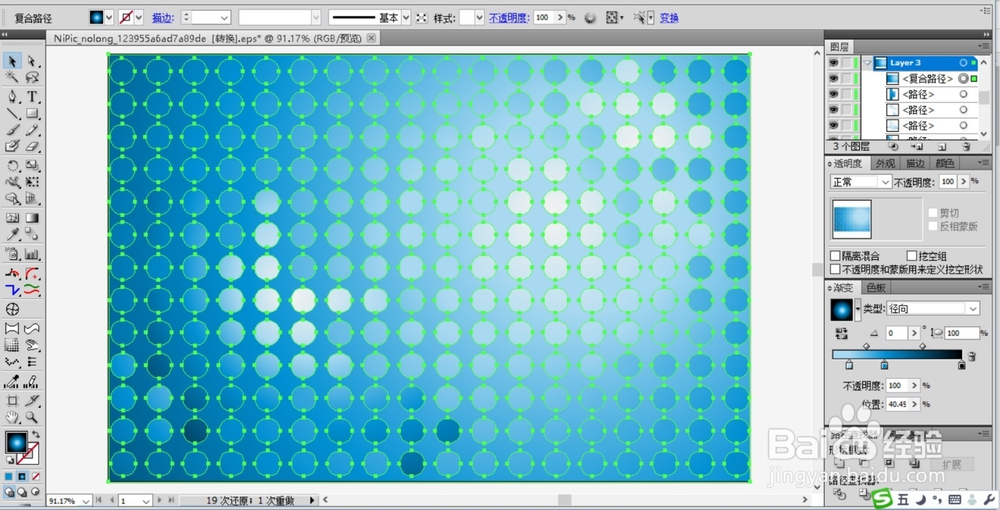The height and width of the screenshot is (510, 1000).
Task: Switch to the 色板 tab
Action: (876, 288)
